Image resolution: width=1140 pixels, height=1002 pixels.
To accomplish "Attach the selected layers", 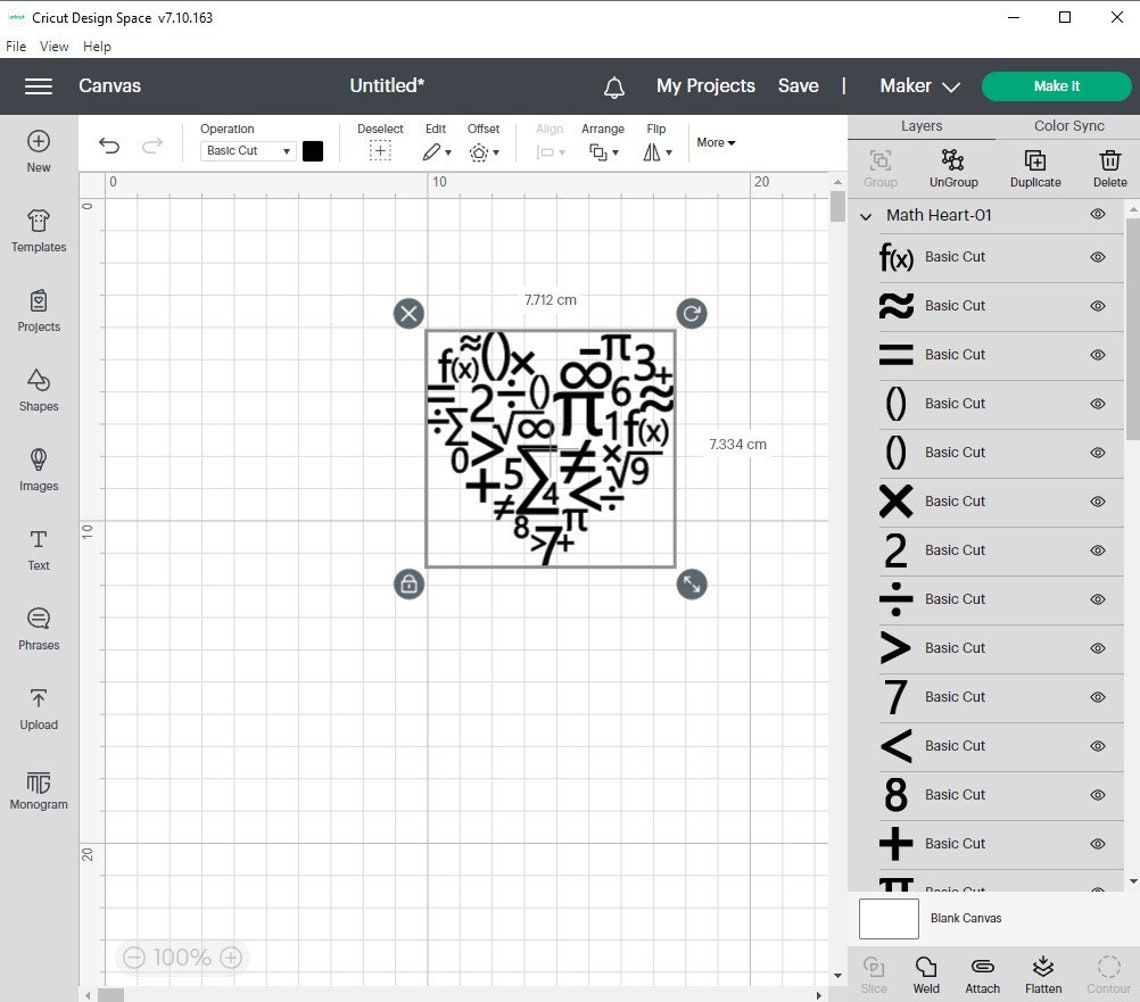I will click(x=982, y=971).
